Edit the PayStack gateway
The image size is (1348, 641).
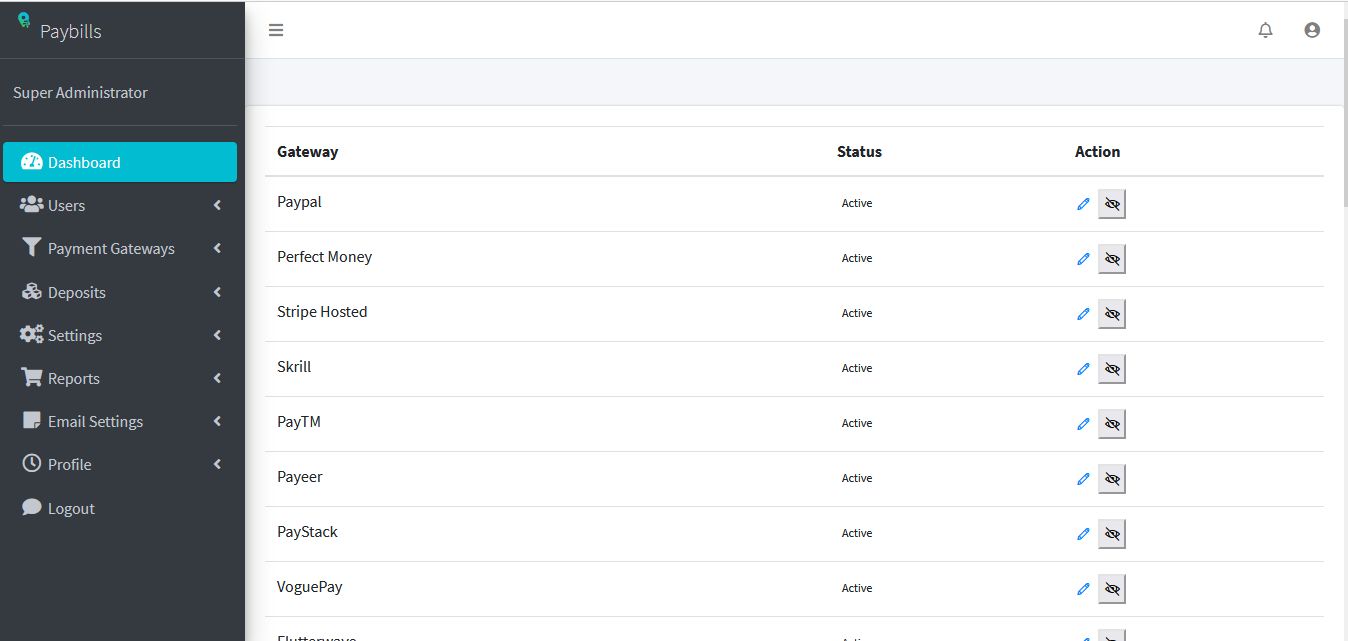coord(1083,534)
